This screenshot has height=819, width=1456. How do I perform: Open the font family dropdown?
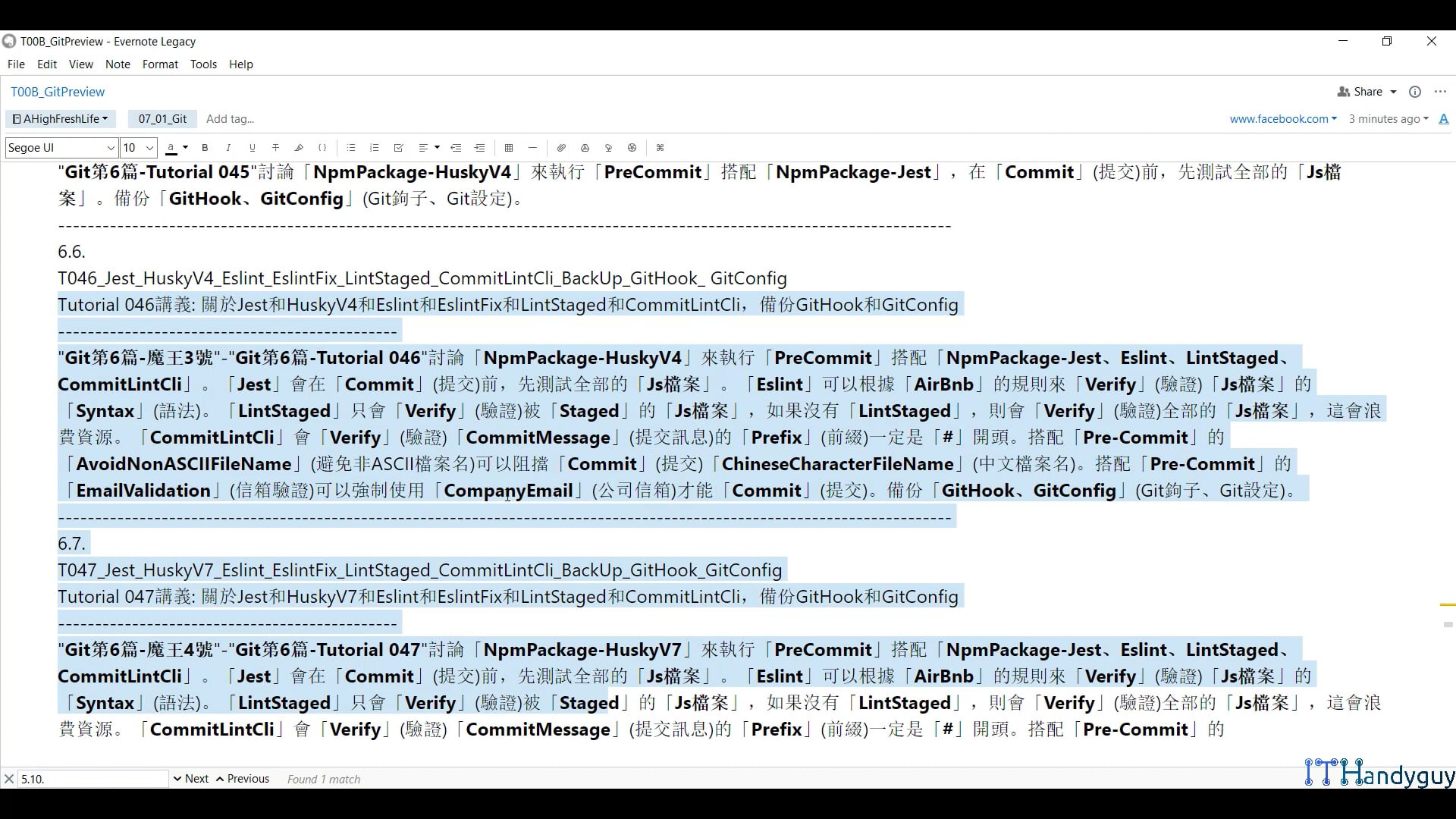pos(60,148)
